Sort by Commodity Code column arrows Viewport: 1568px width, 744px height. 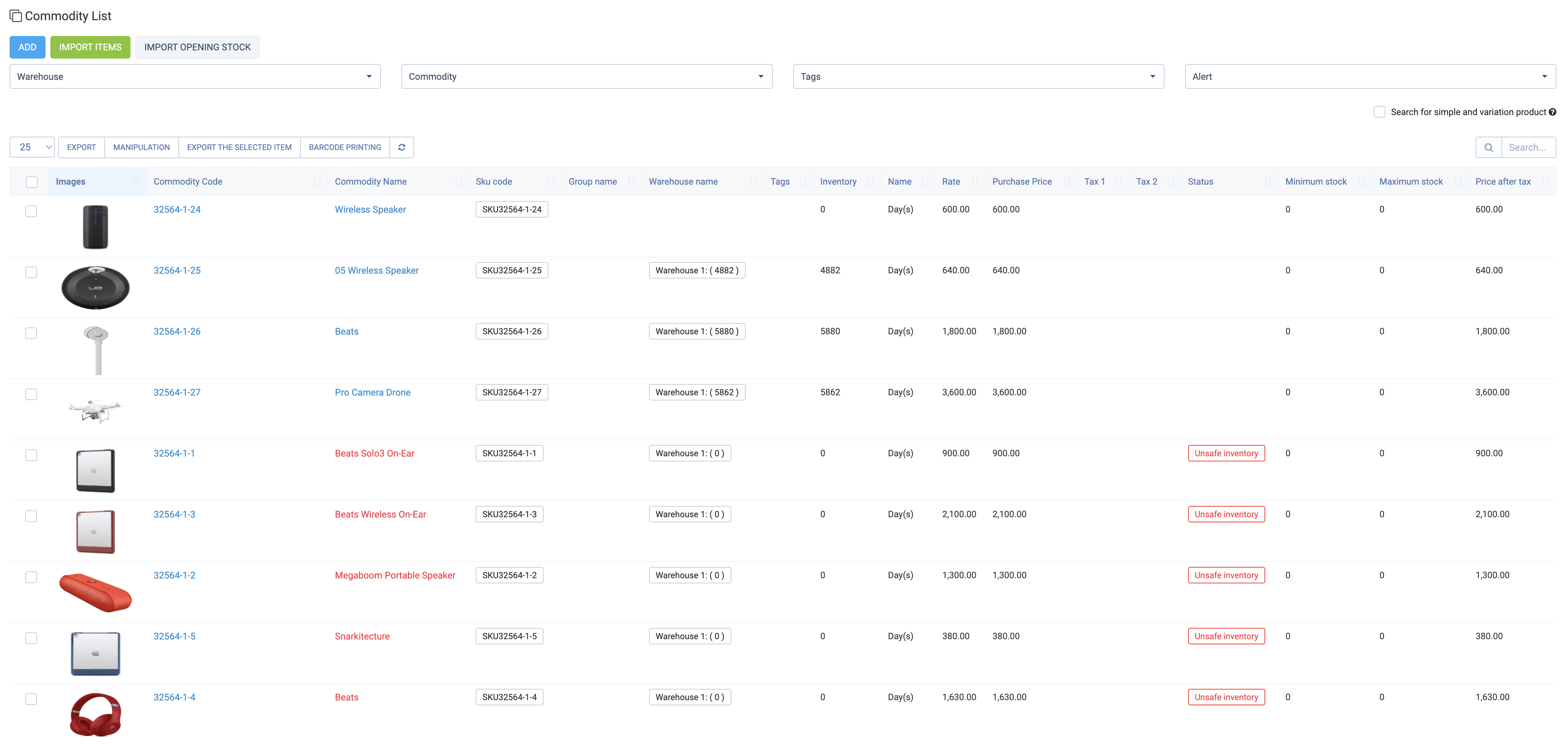[x=317, y=182]
